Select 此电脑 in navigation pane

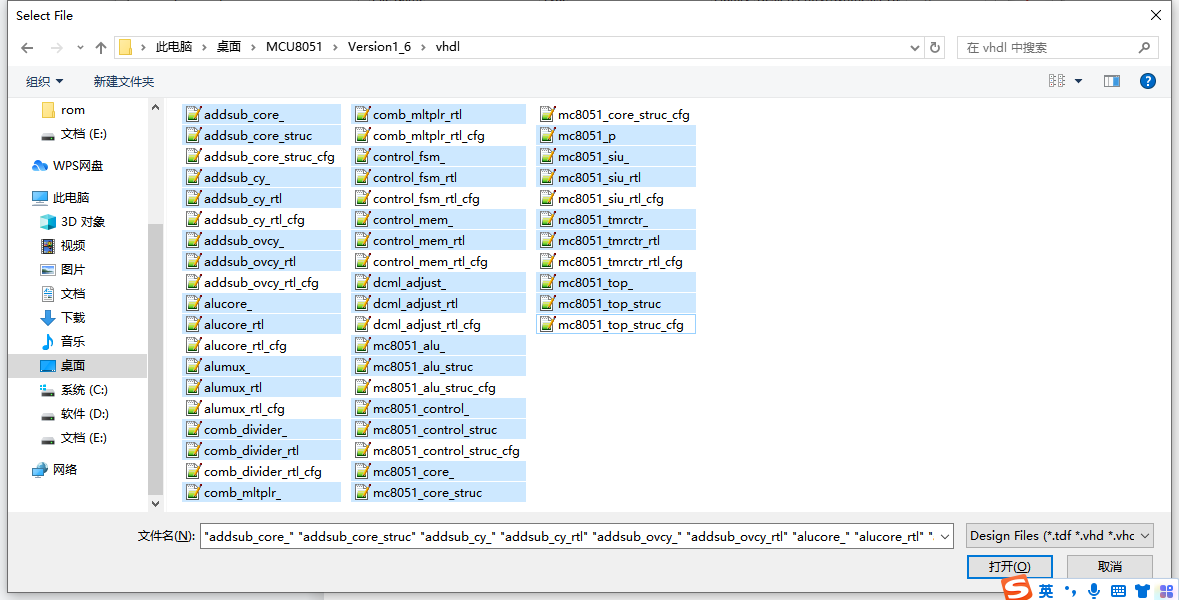tap(71, 198)
